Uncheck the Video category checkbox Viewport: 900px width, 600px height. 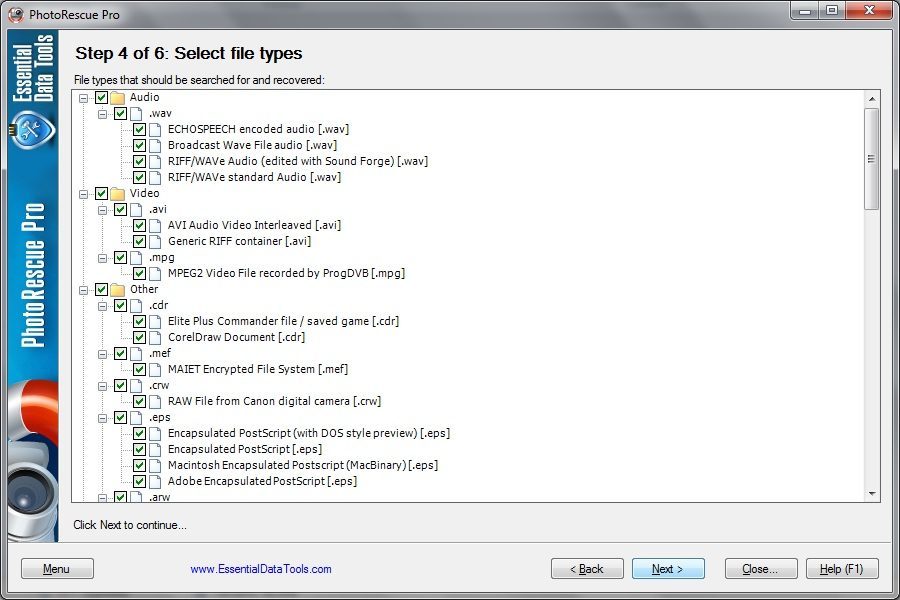point(102,193)
